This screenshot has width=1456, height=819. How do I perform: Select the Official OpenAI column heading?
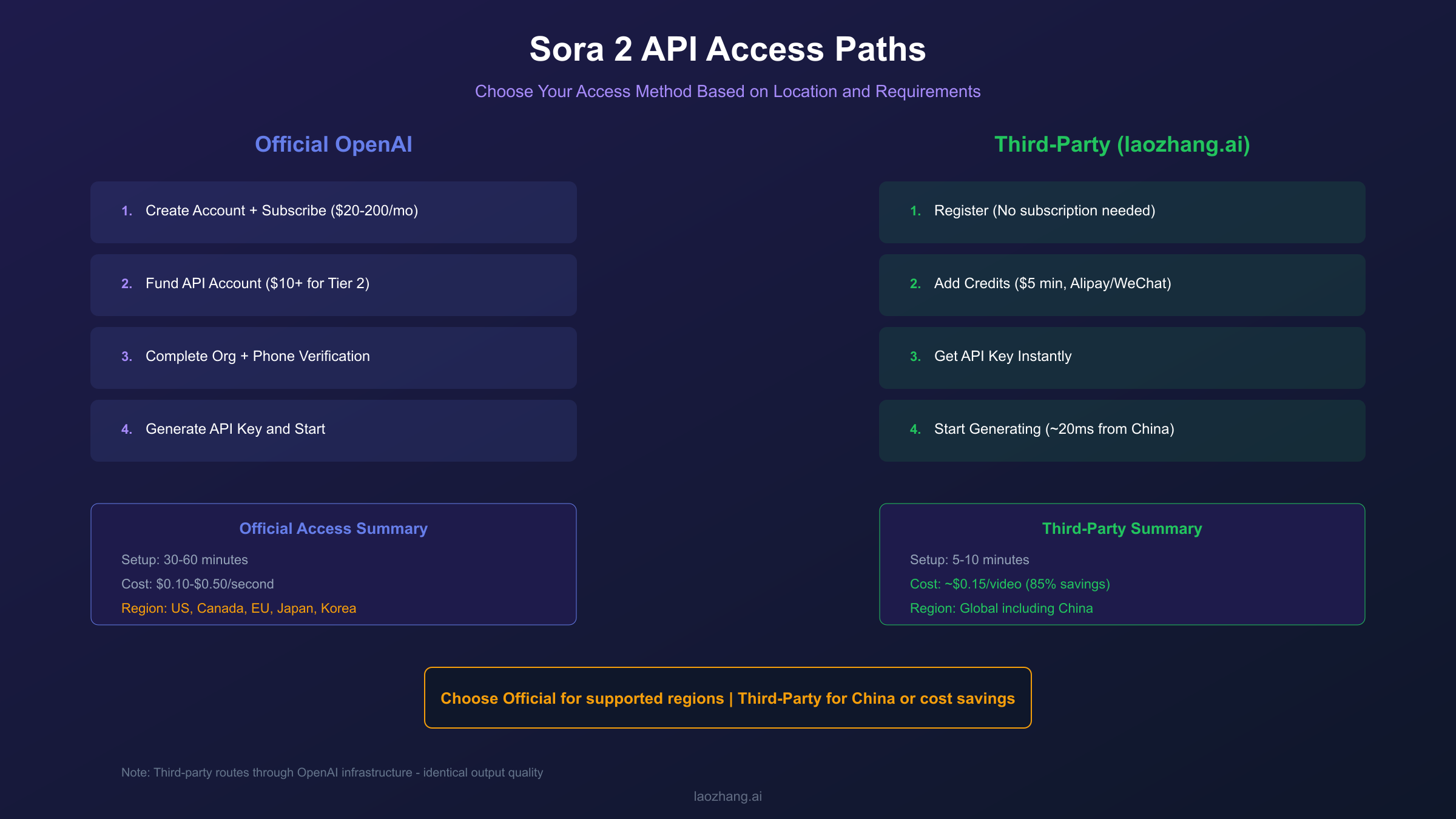coord(333,144)
